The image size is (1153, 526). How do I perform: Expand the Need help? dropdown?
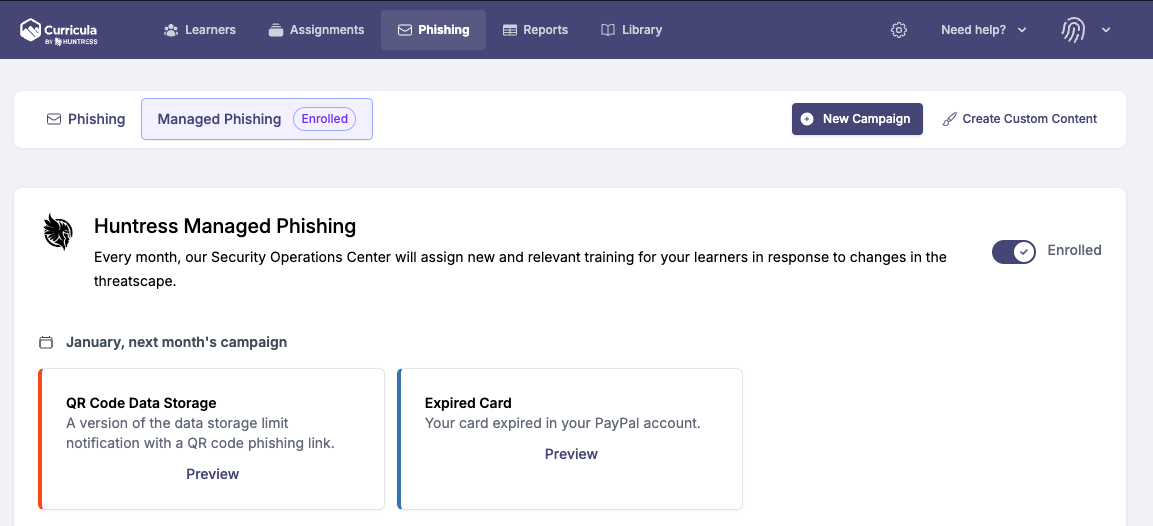point(984,30)
